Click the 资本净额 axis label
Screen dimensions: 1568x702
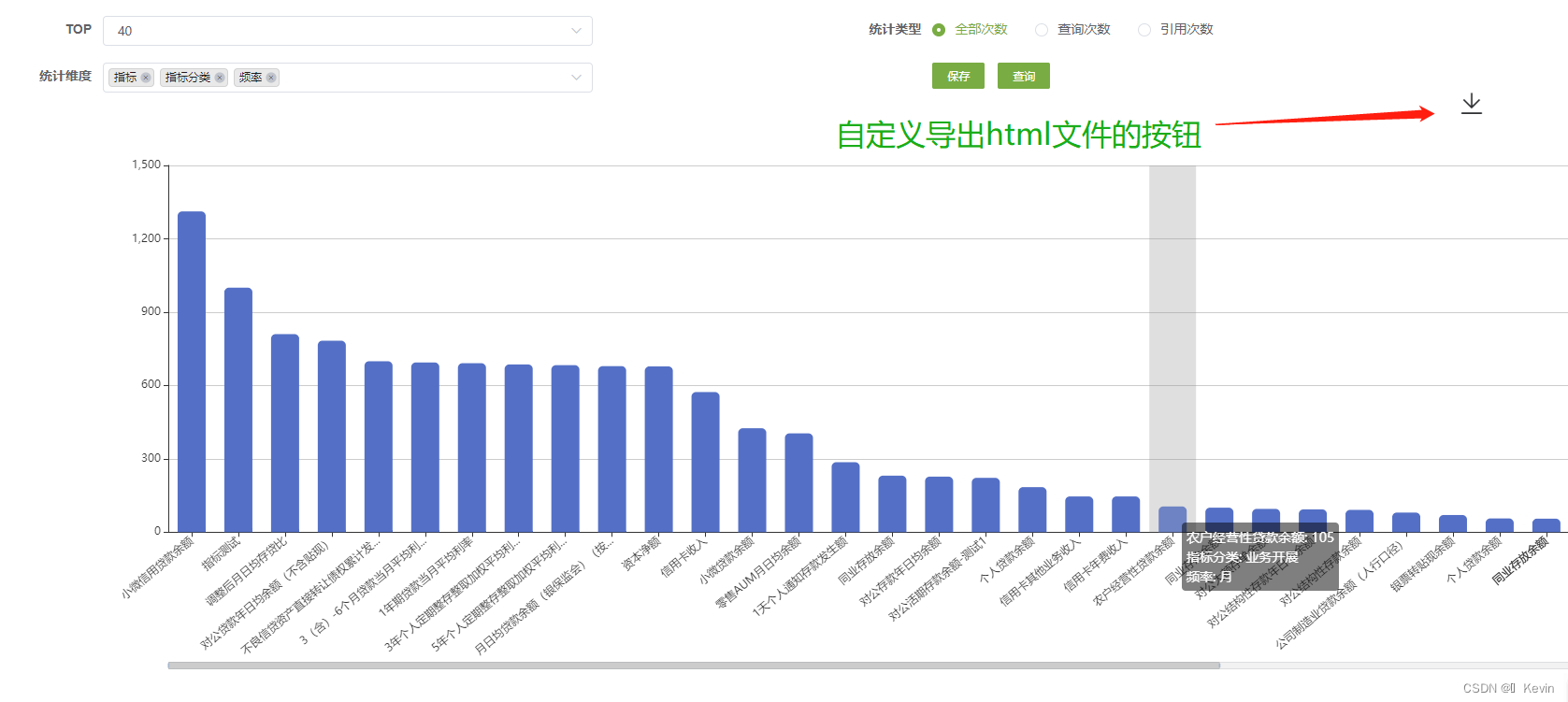(x=641, y=553)
